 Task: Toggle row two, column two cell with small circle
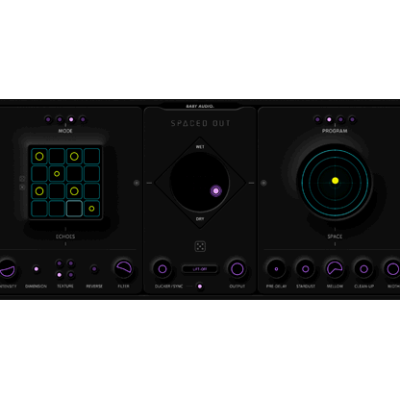click(x=57, y=174)
